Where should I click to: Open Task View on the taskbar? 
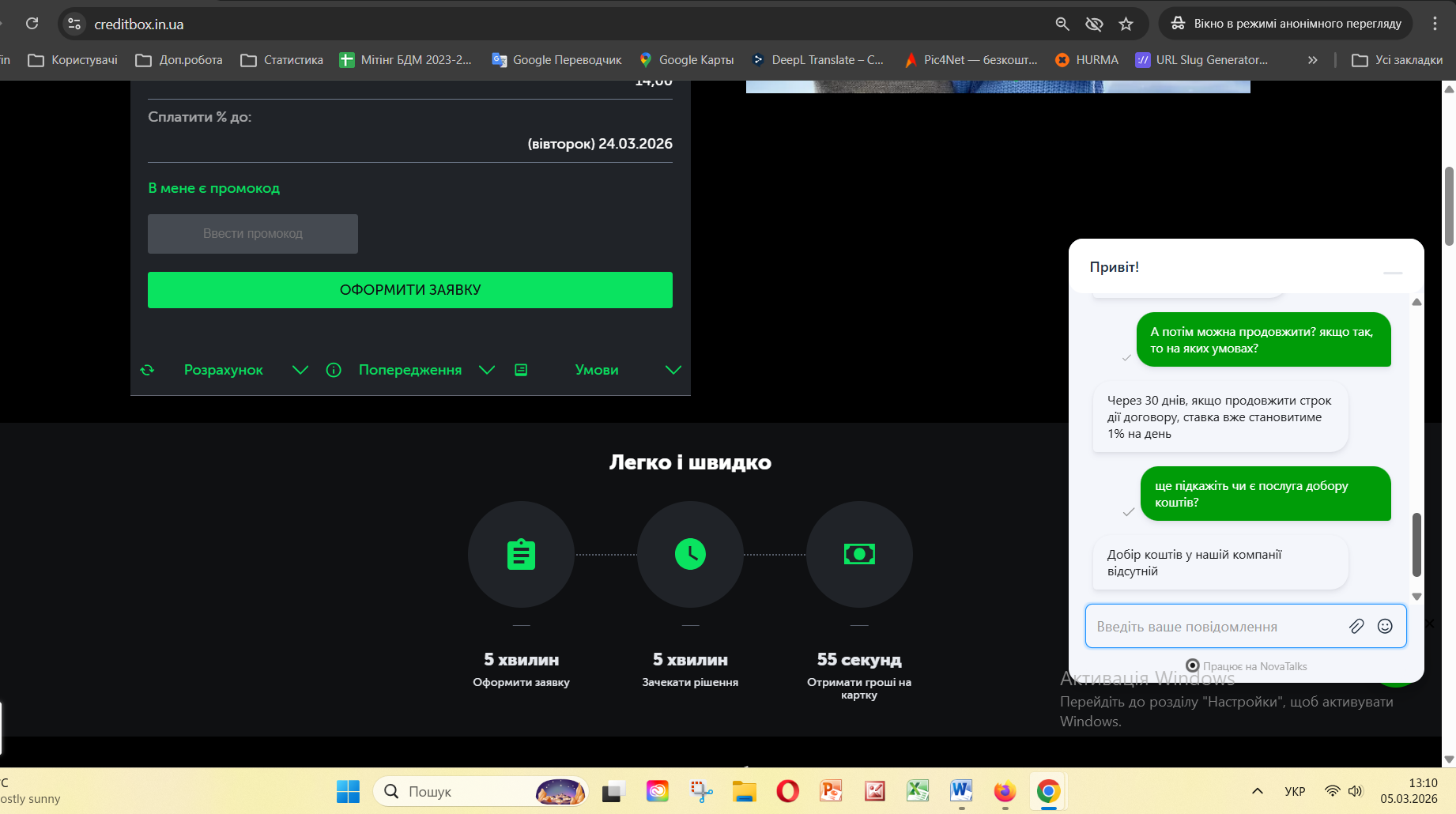tap(613, 791)
